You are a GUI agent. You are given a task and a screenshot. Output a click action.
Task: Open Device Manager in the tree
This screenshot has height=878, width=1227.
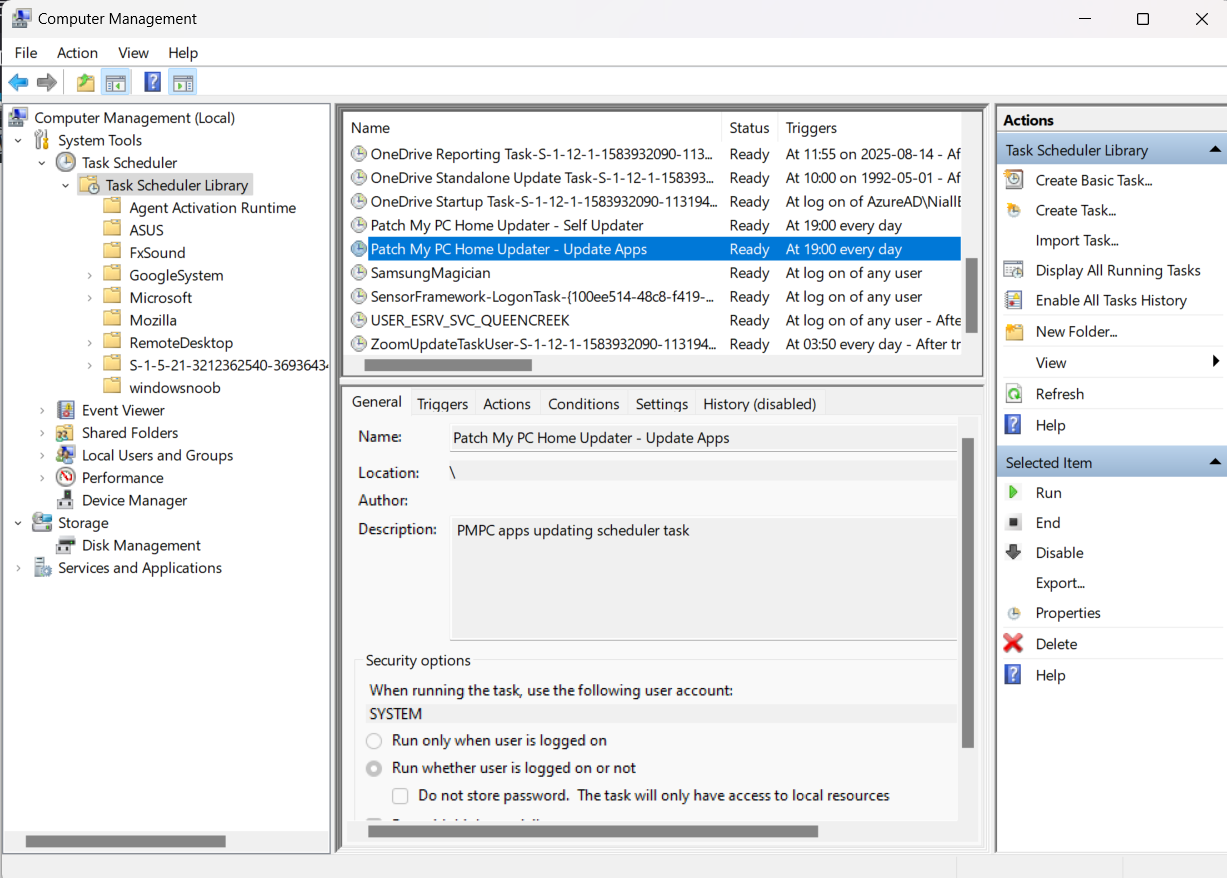[x=134, y=500]
